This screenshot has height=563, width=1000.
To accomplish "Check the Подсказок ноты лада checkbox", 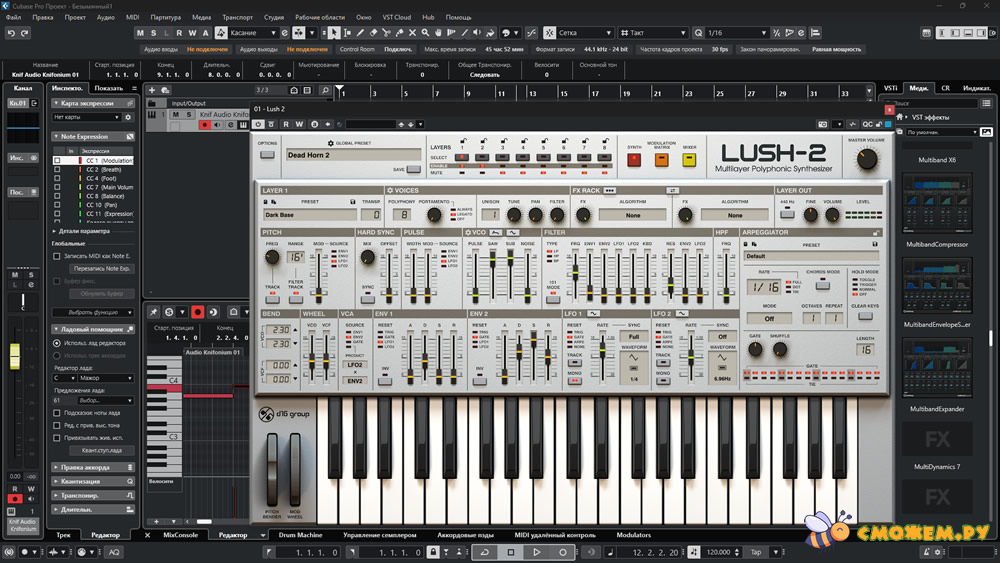I will coord(57,413).
